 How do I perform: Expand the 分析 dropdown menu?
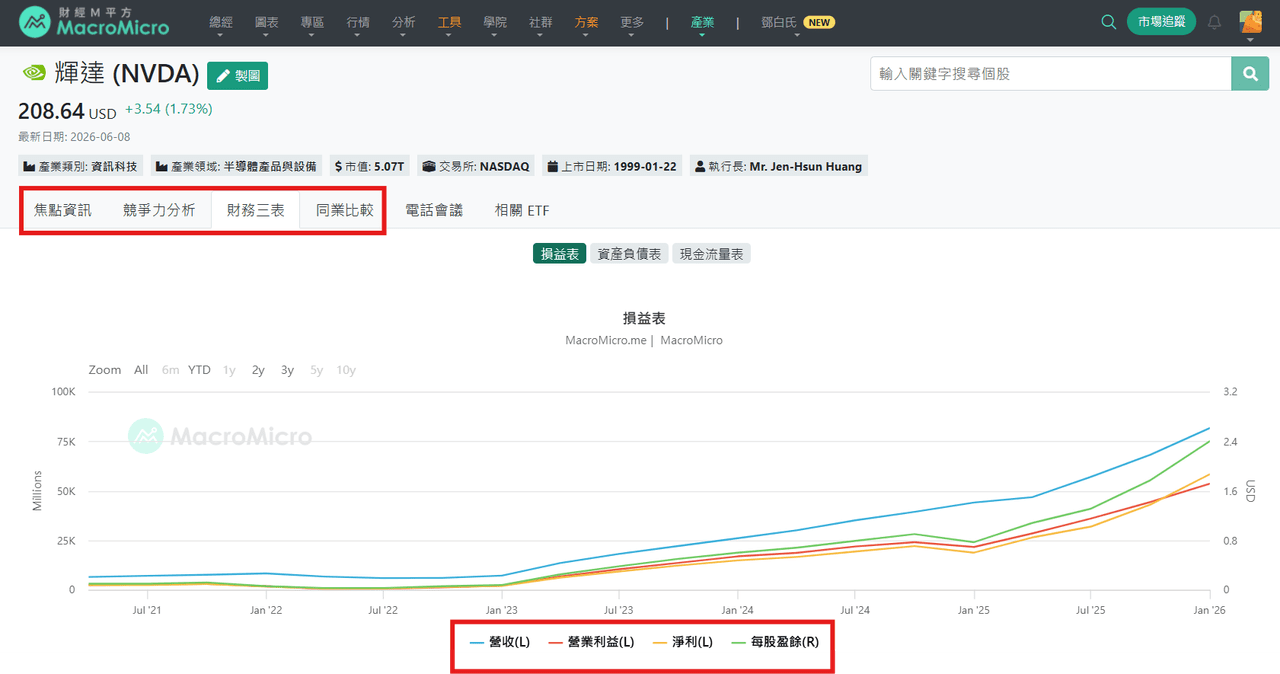click(x=404, y=22)
